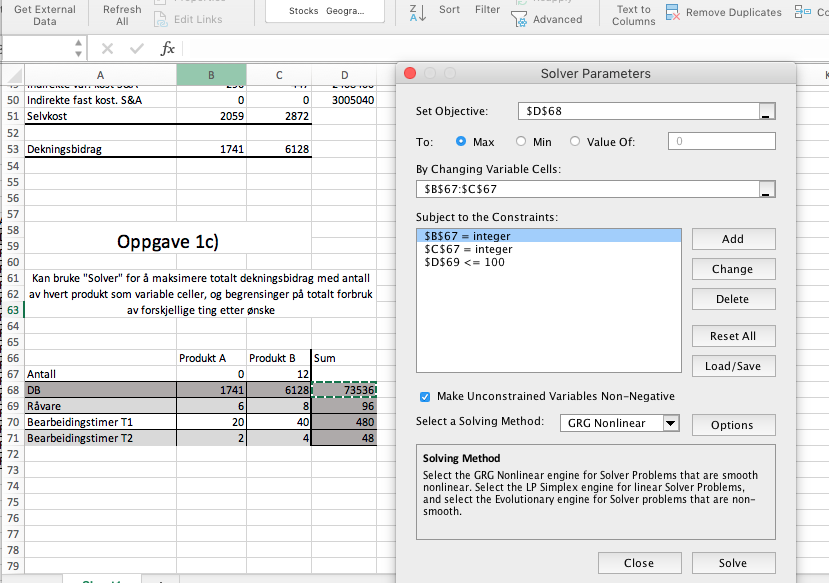The image size is (829, 583).
Task: Click the By Changing Variable Cells field
Action: [587, 189]
